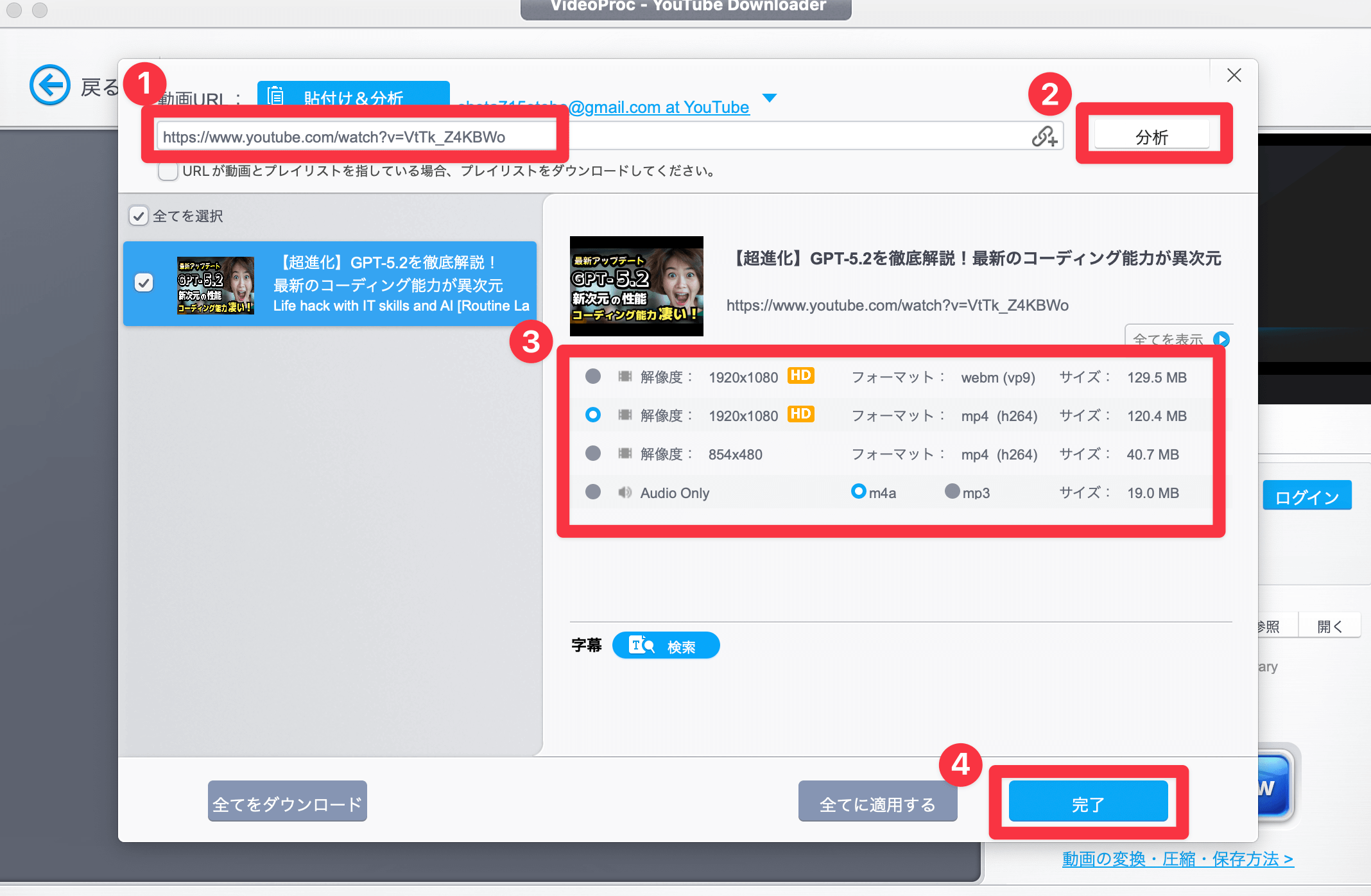Viewport: 1371px width, 896px height.
Task: Click the HD badge on the 1920x1080 mp4 row
Action: (800, 415)
